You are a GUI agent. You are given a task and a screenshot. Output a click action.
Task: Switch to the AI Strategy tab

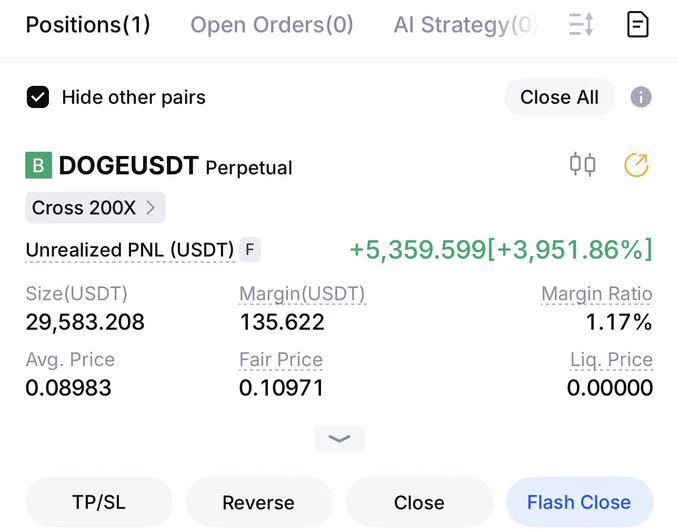coord(465,25)
